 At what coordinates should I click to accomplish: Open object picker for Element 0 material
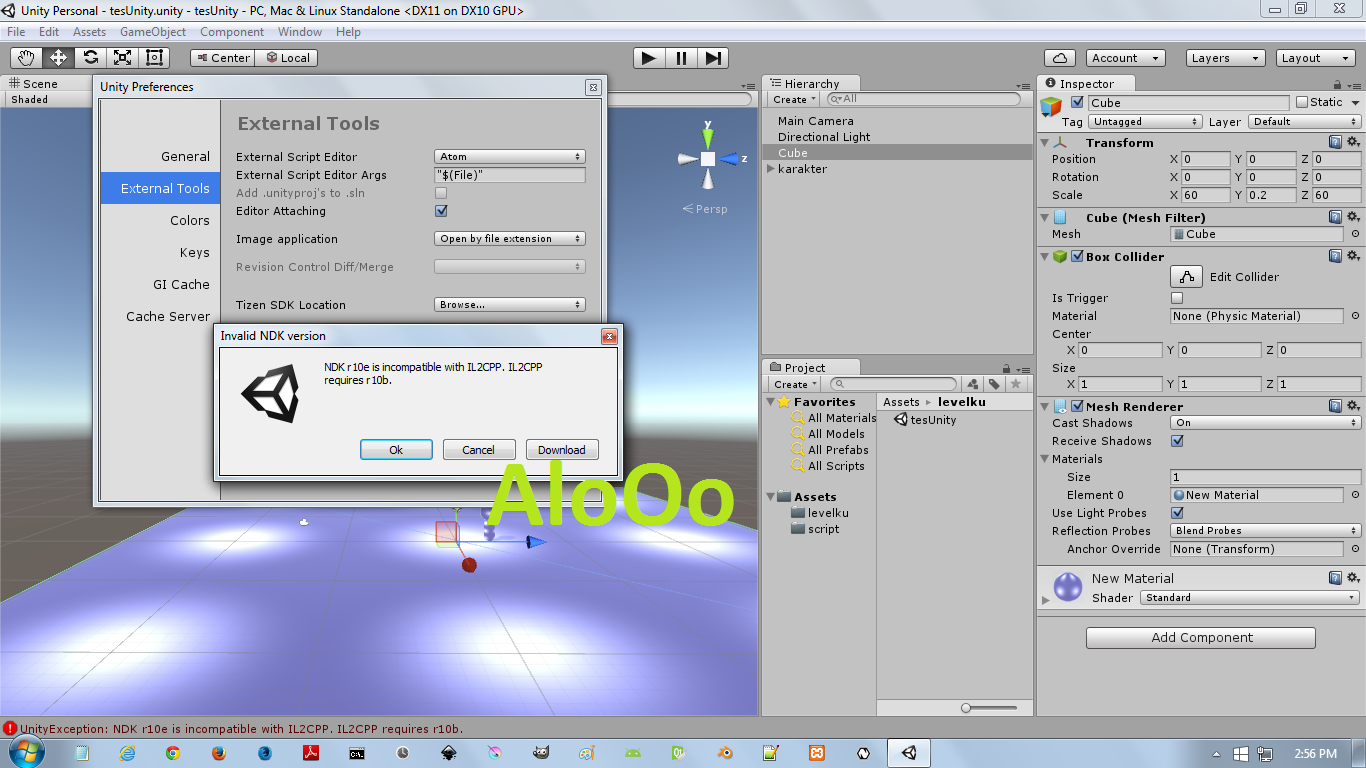pos(1355,495)
